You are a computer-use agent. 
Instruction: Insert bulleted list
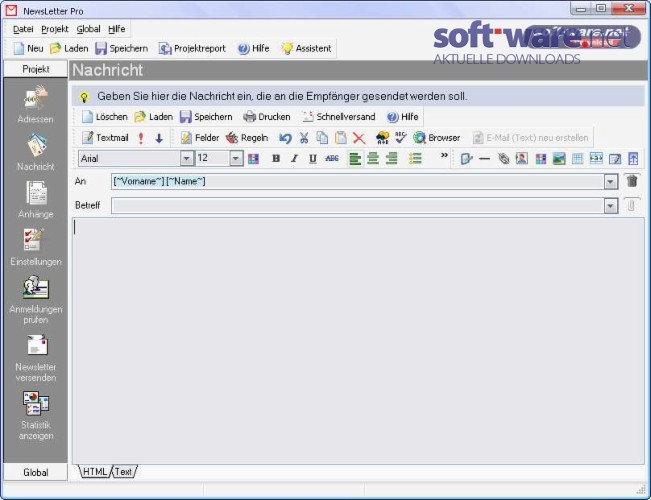[415, 159]
